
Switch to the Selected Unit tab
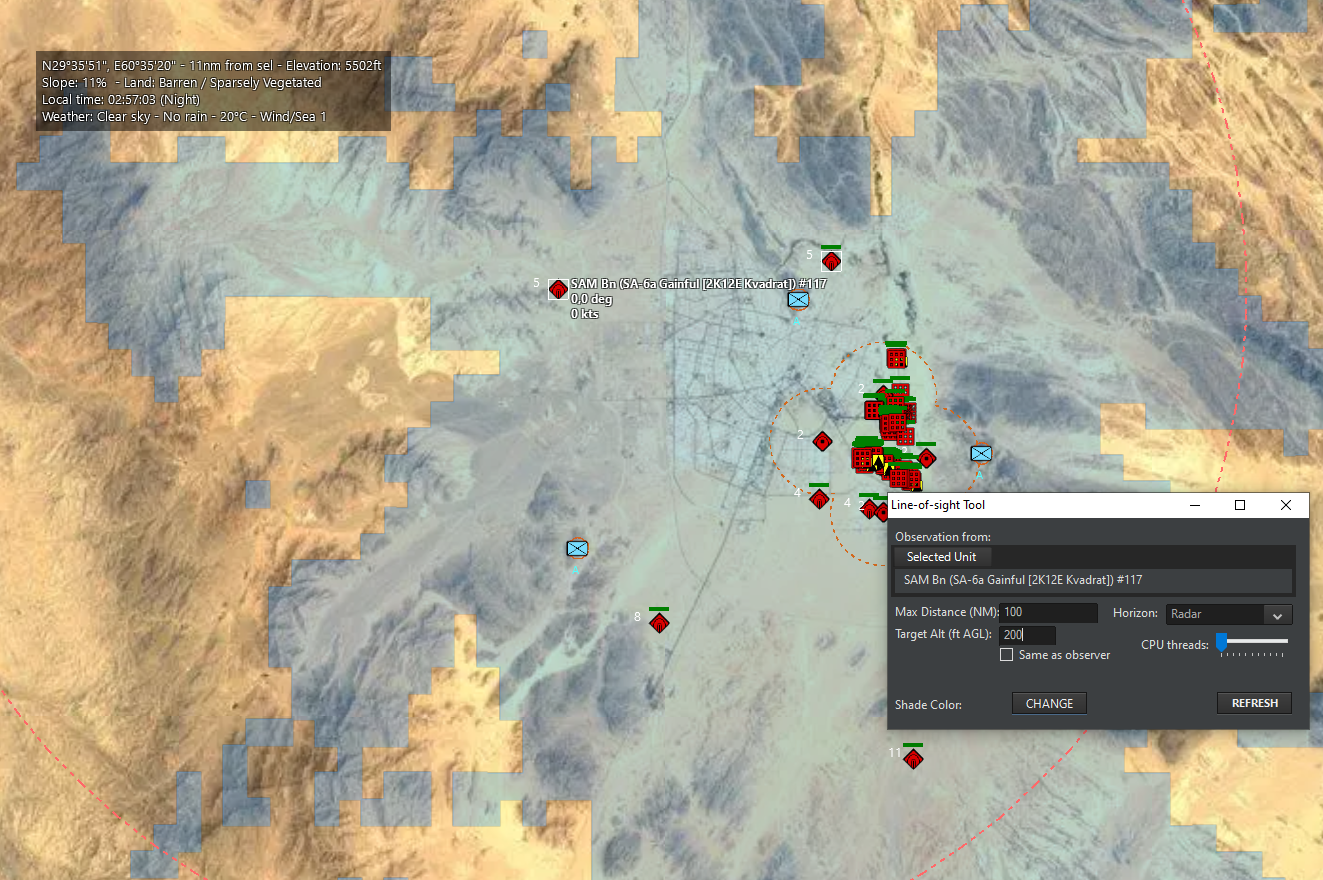[942, 557]
